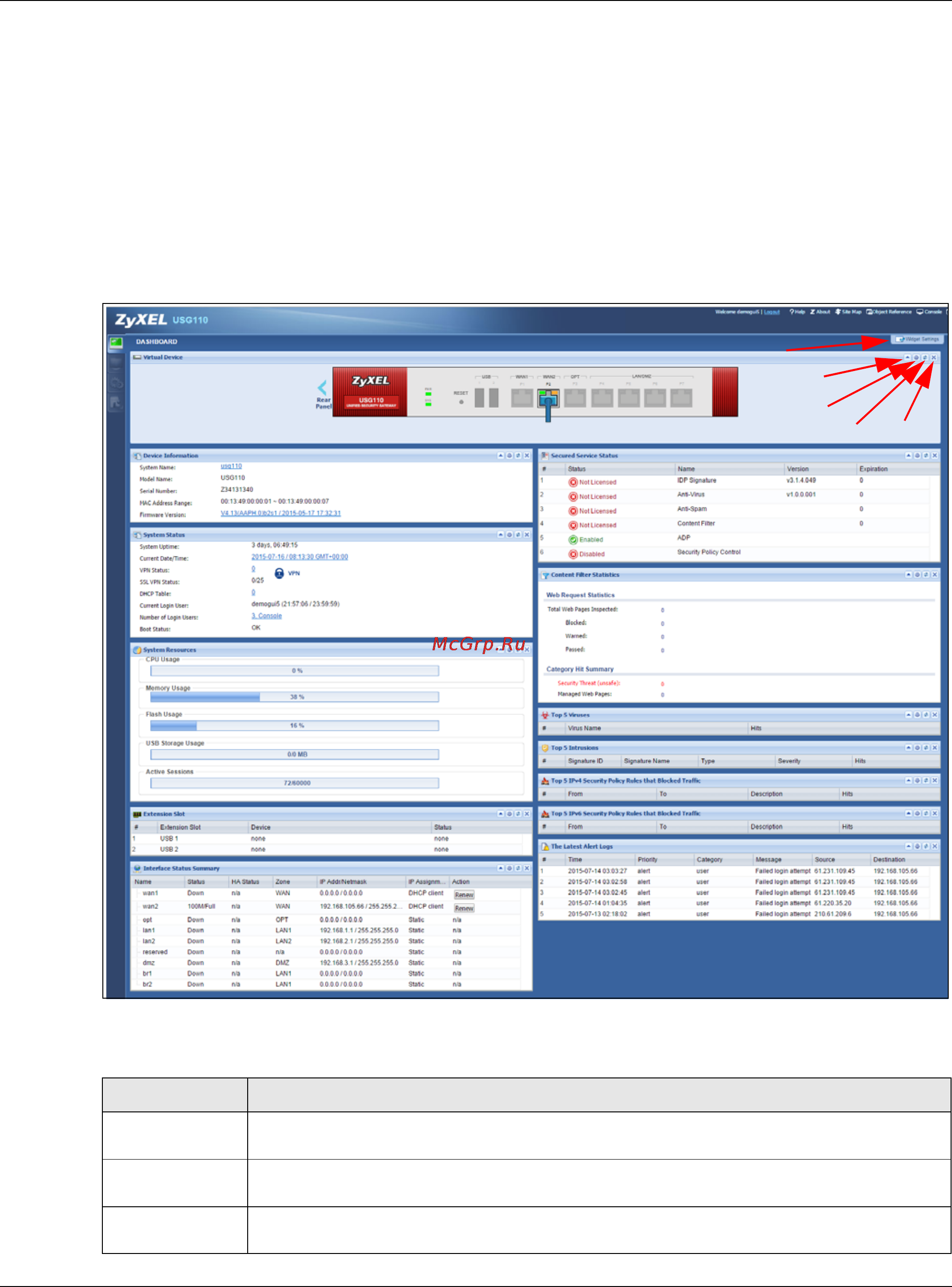Close the System Status widget

[x=526, y=535]
